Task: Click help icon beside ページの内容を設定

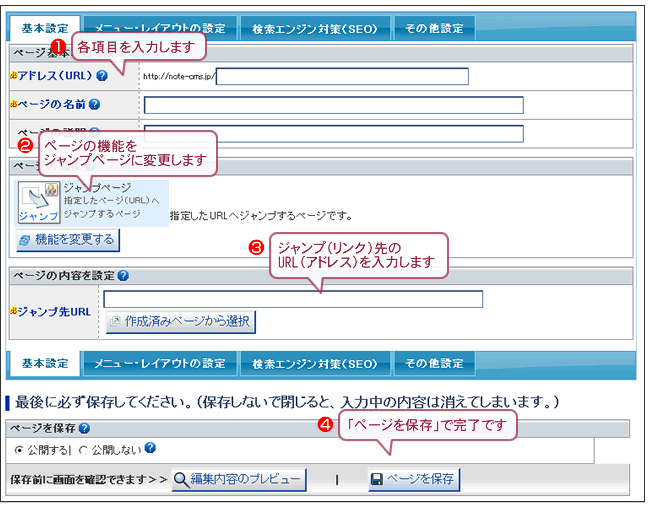Action: (123, 276)
